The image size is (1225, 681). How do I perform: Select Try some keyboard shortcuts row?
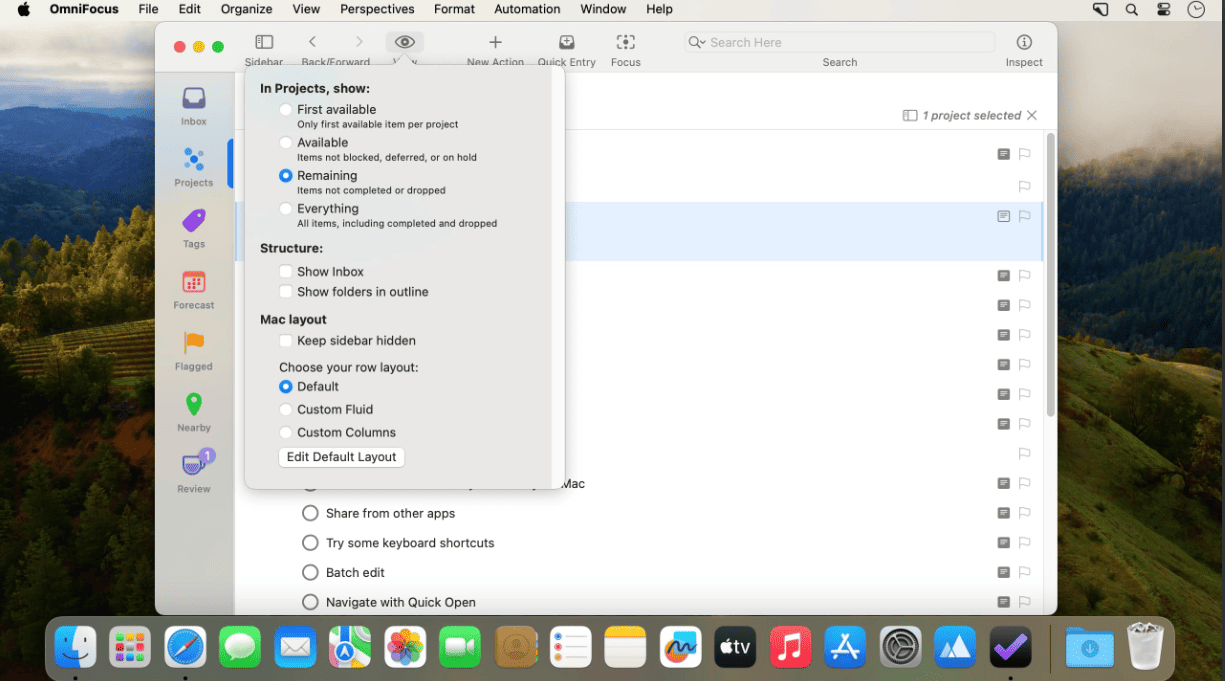[640, 543]
